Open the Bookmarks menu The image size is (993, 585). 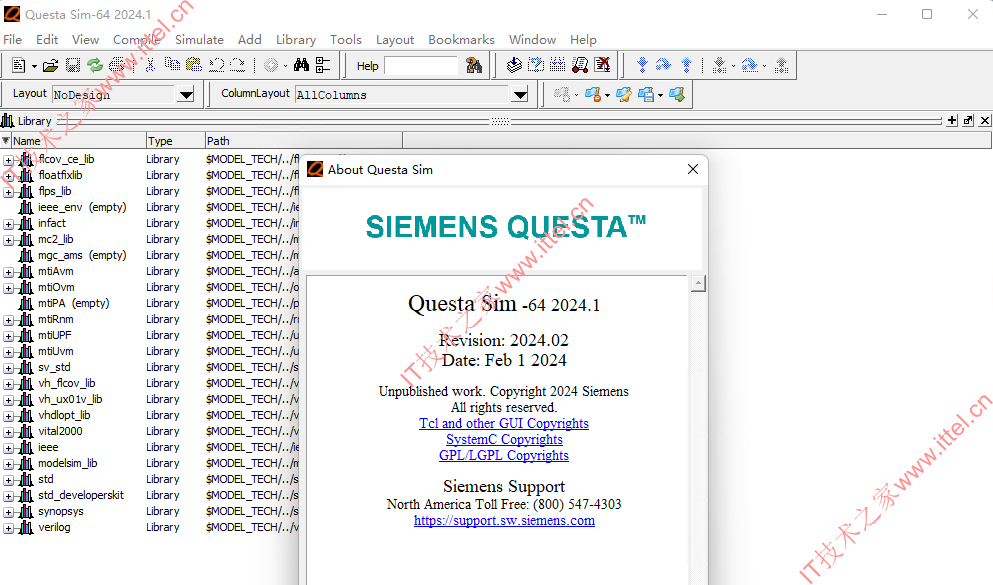[461, 39]
